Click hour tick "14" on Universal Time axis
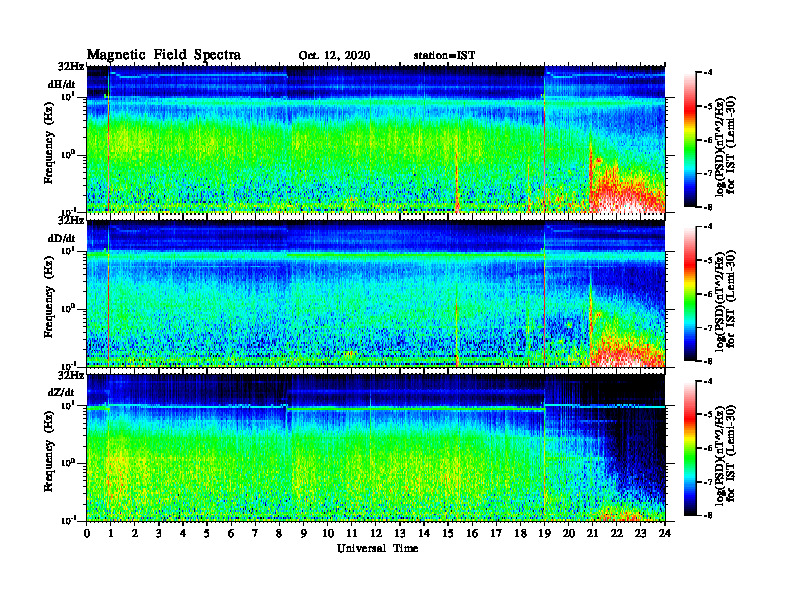Screen dimensions: 792x612 (424, 533)
